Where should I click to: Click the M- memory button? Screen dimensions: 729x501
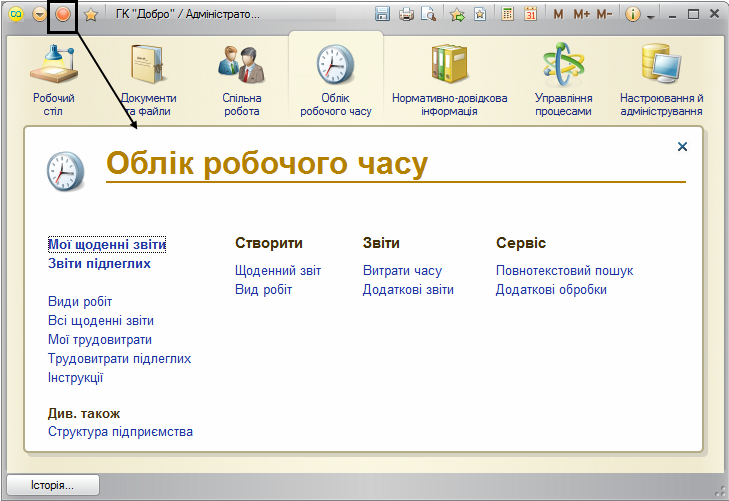pyautogui.click(x=604, y=15)
